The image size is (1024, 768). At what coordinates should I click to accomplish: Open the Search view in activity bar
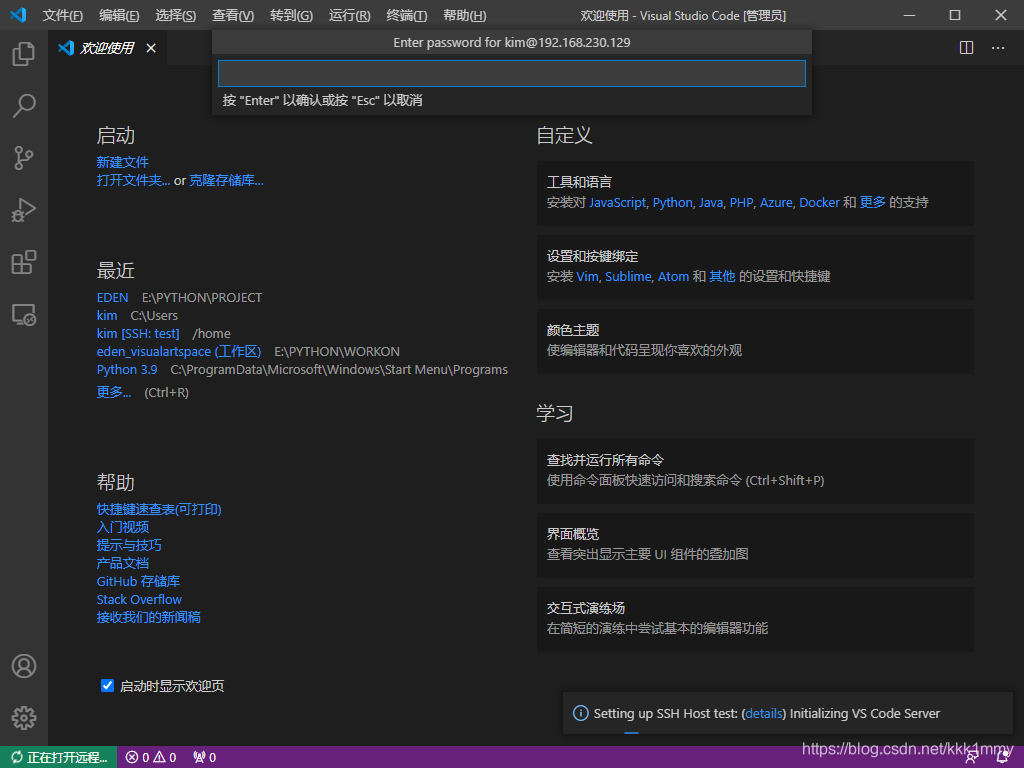pos(24,106)
